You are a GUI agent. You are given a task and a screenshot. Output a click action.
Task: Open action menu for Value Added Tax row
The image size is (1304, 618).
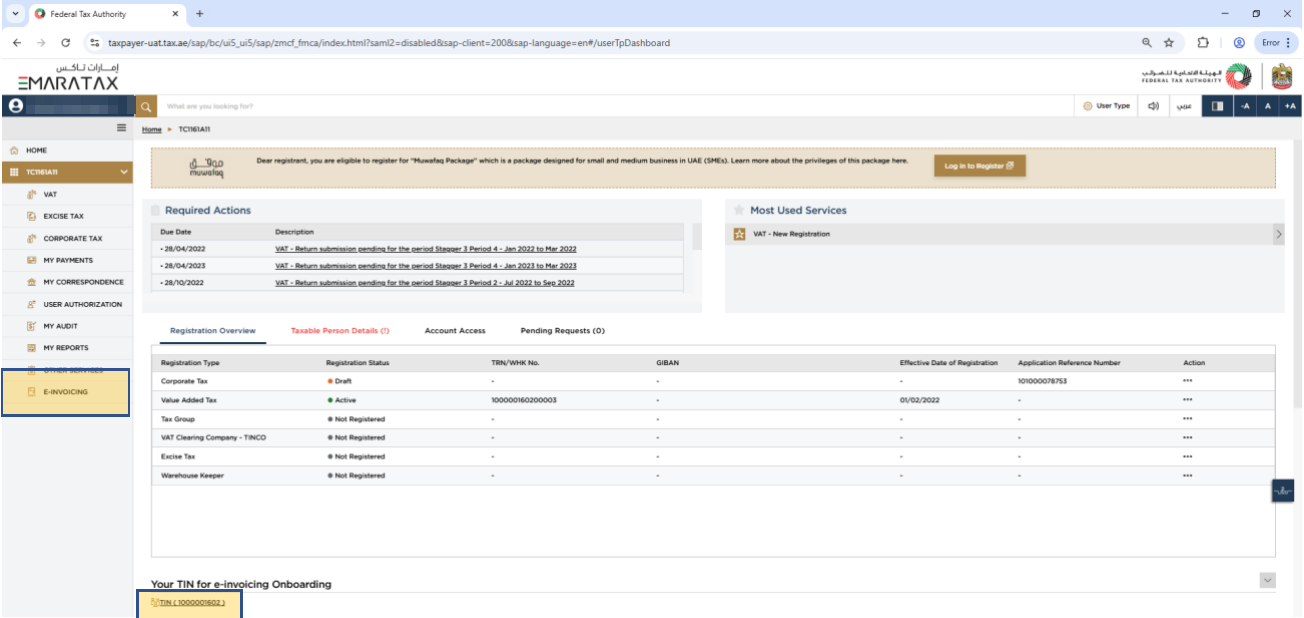coord(1187,400)
